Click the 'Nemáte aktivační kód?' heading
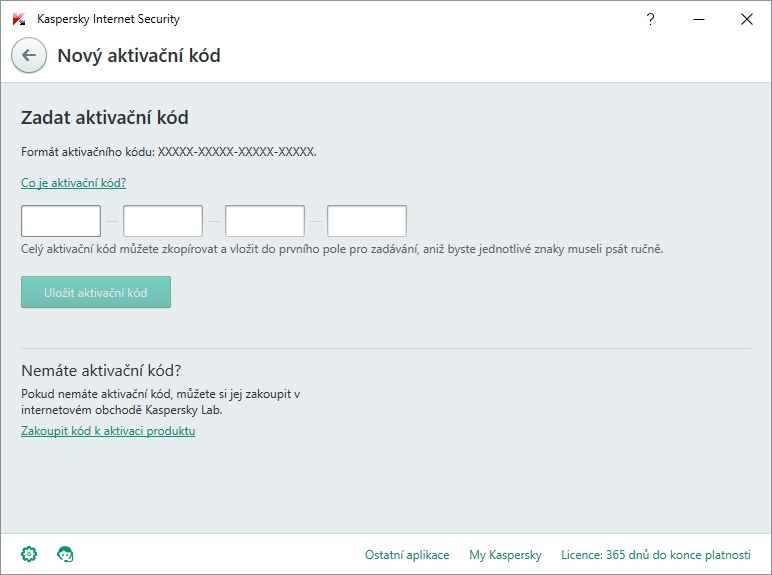The width and height of the screenshot is (772, 575). 101,371
